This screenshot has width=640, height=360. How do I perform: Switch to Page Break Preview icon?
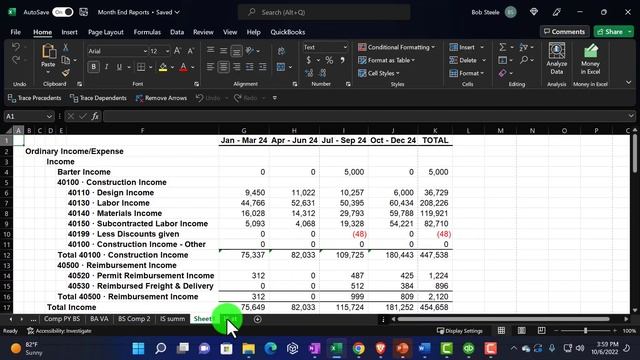[542, 331]
